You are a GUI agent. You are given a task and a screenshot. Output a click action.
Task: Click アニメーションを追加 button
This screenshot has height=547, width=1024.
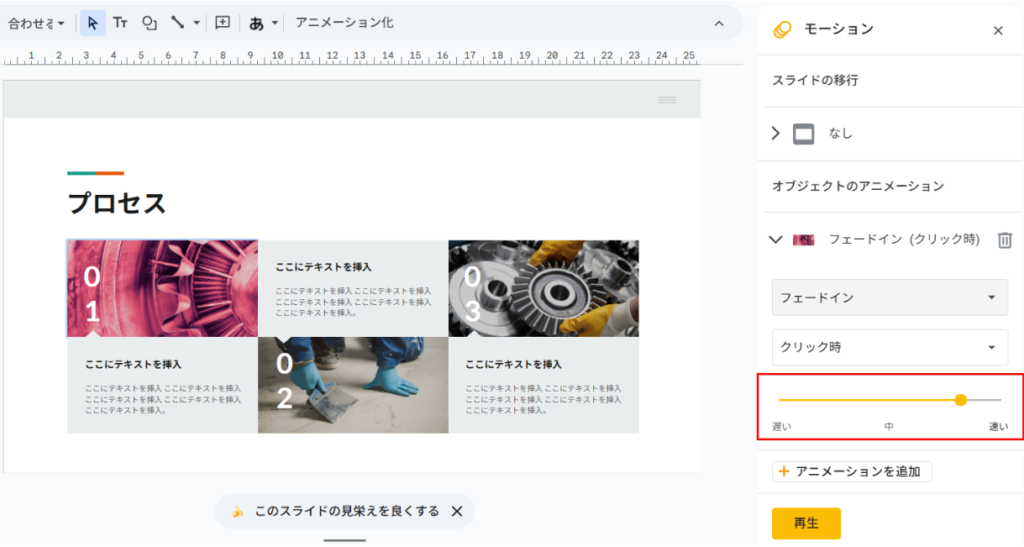[x=852, y=471]
